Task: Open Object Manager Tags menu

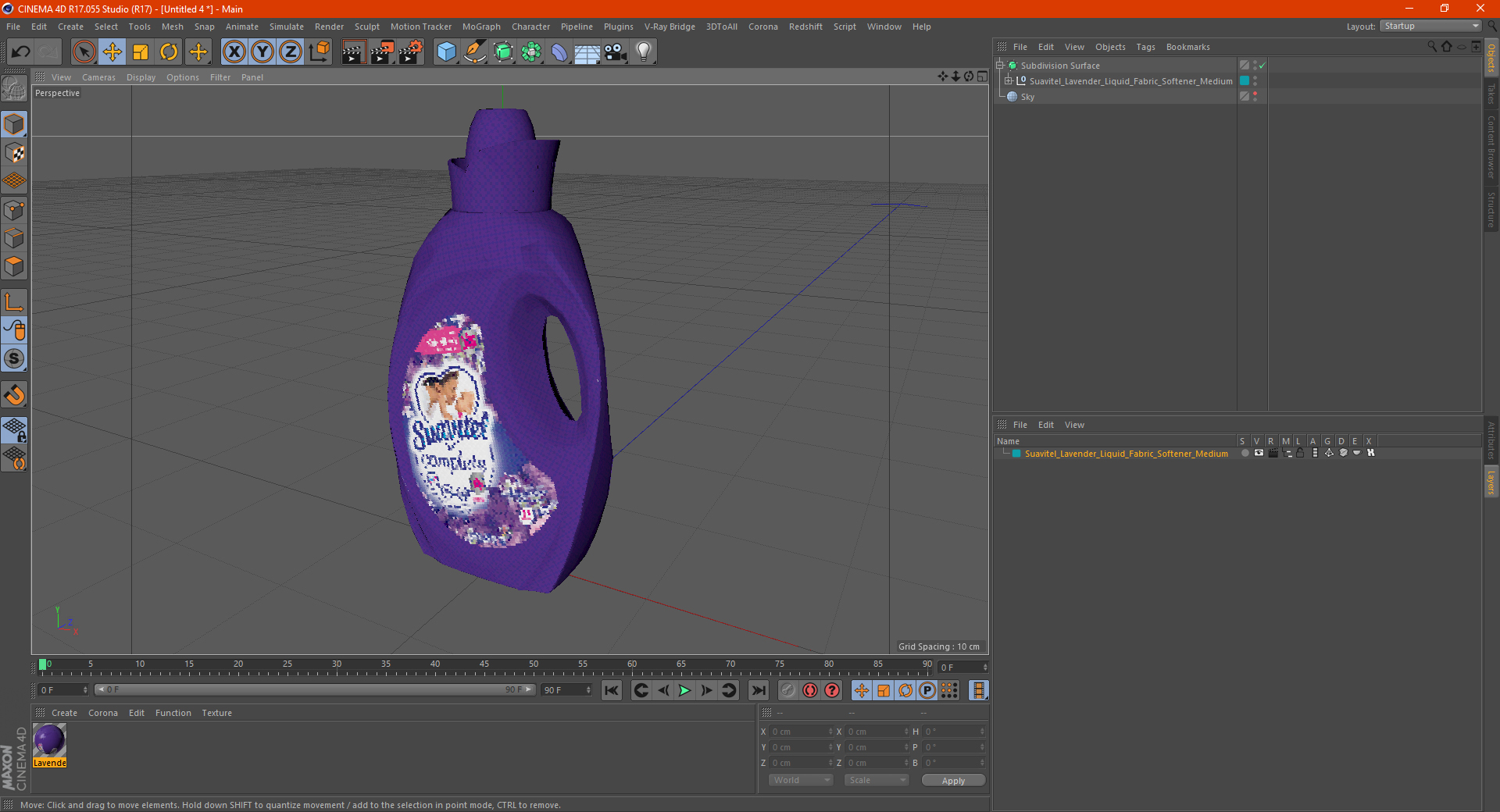Action: click(1145, 47)
